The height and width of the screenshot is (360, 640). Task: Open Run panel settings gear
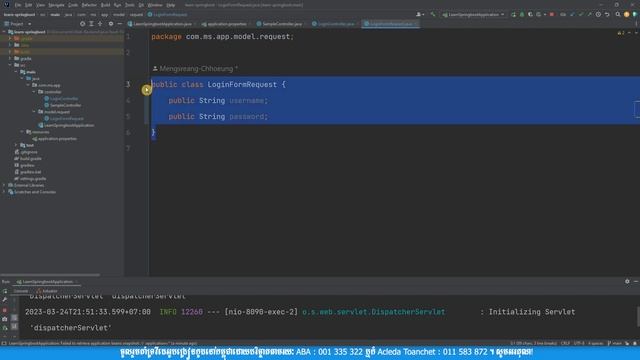click(627, 282)
